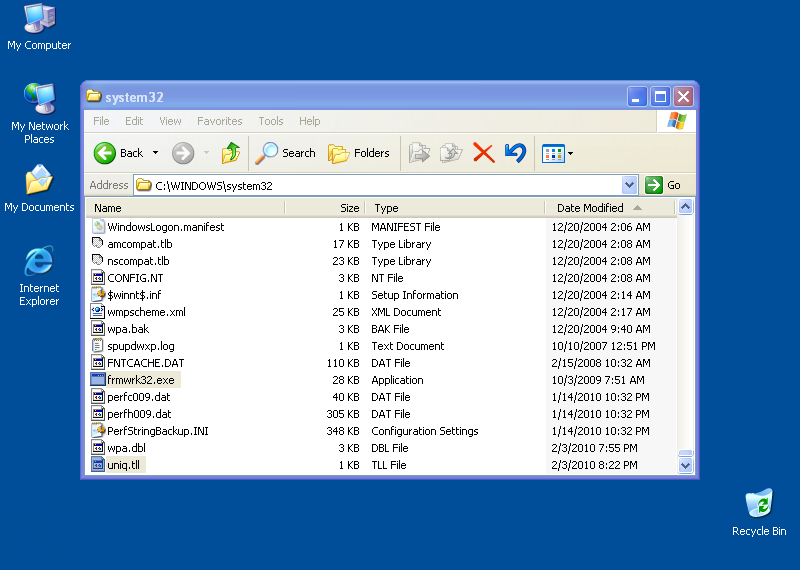This screenshot has width=800, height=570.
Task: Click the '2/3/2010 8:22 PM' date cell
Action: point(594,465)
